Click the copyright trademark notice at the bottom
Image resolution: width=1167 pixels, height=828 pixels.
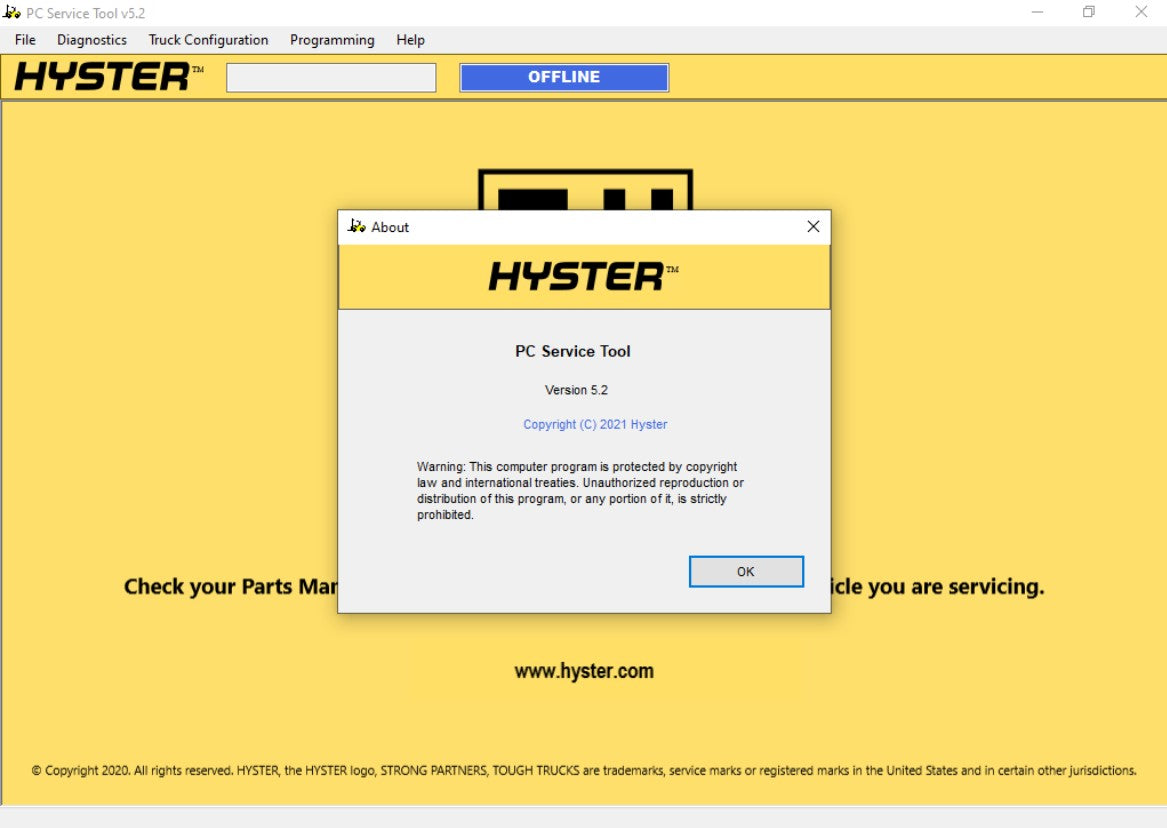tap(583, 770)
